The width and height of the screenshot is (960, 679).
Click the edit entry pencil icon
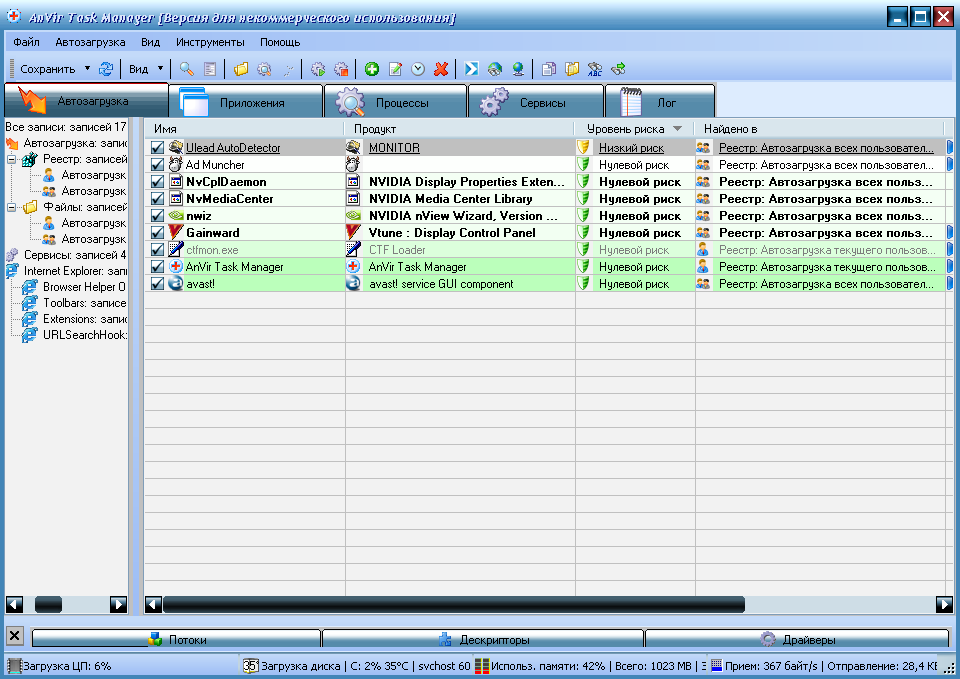[x=395, y=69]
